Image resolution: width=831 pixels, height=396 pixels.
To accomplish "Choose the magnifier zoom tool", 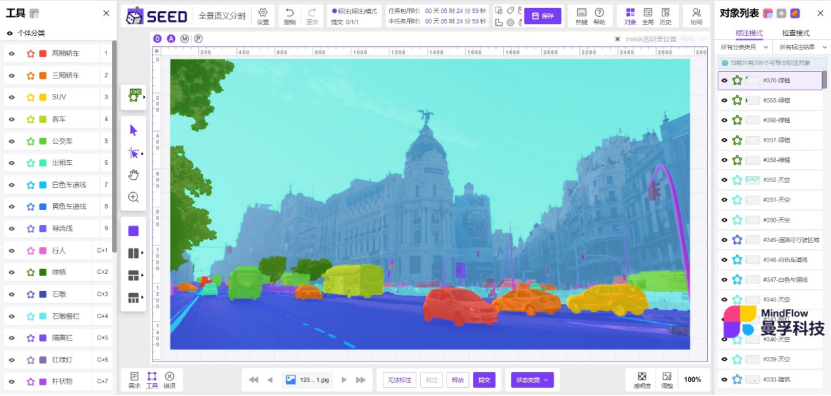I will click(x=133, y=197).
